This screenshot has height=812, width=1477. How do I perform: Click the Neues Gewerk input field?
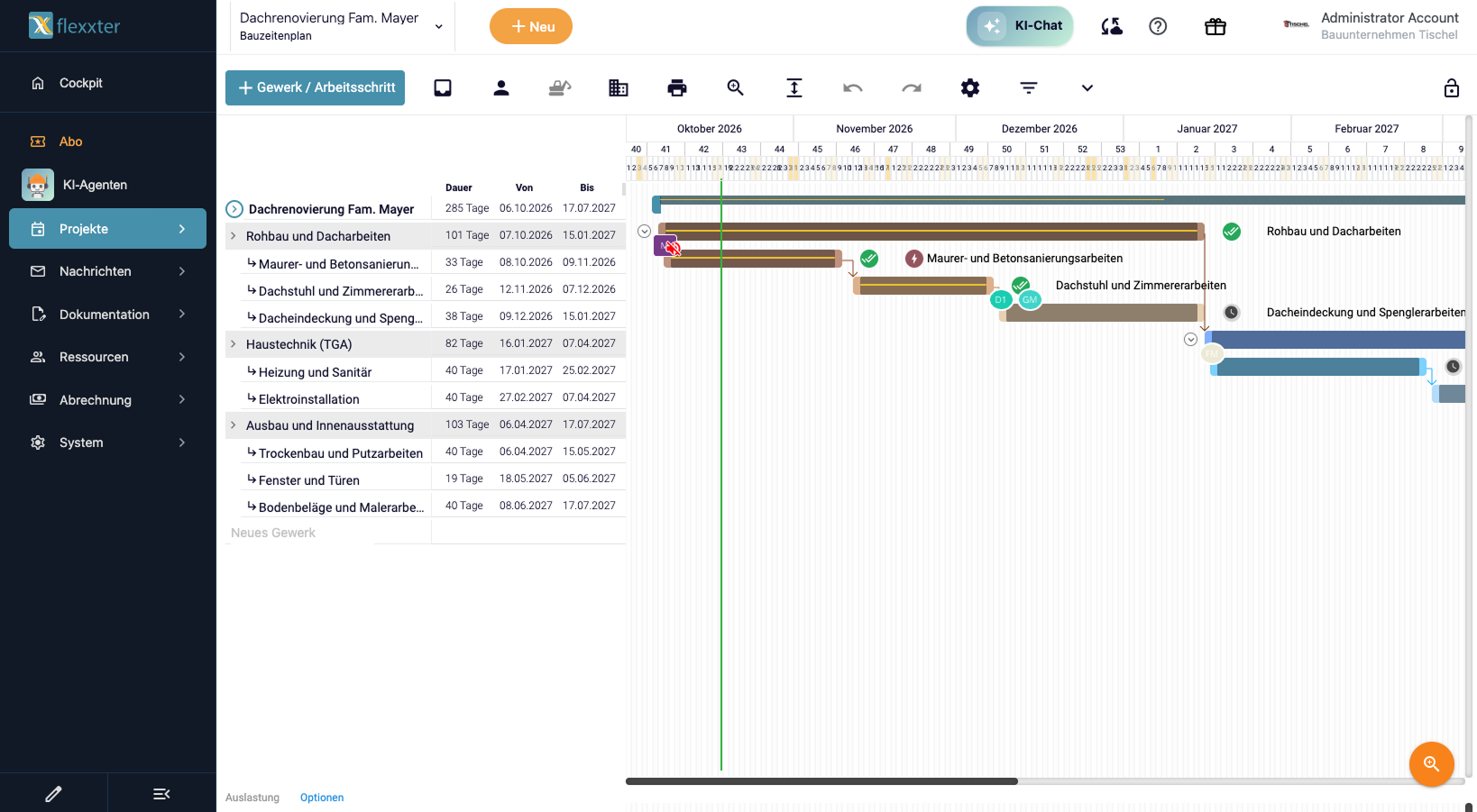coord(327,533)
